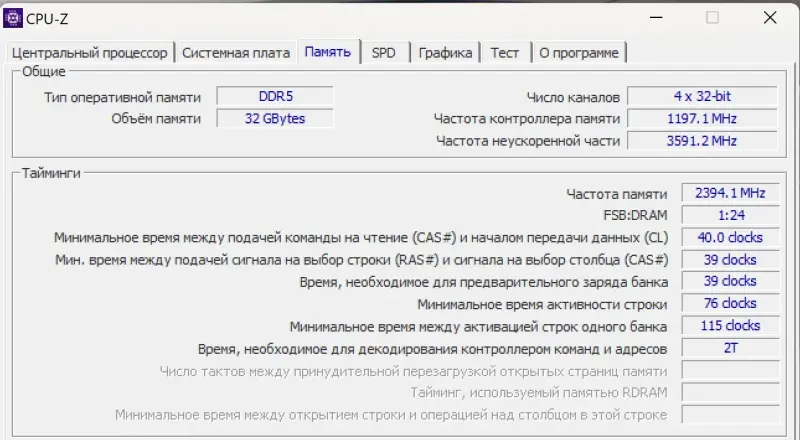Open the Центральный процессор tab

coord(89,53)
